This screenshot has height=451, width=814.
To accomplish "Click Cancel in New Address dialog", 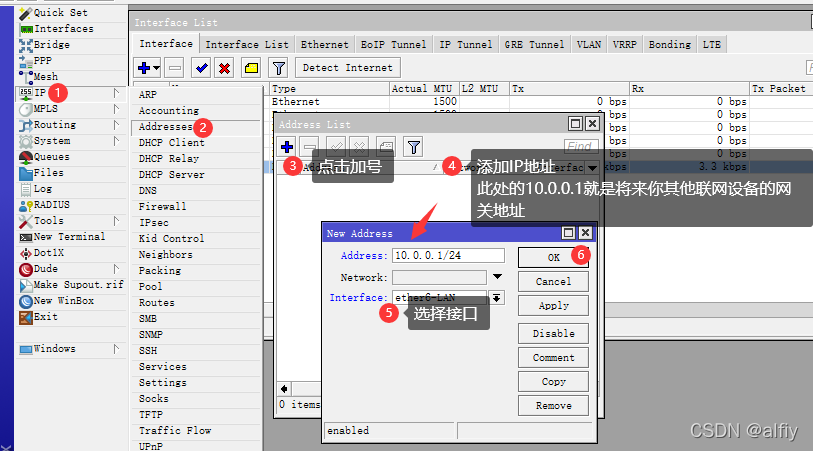I will [x=553, y=281].
